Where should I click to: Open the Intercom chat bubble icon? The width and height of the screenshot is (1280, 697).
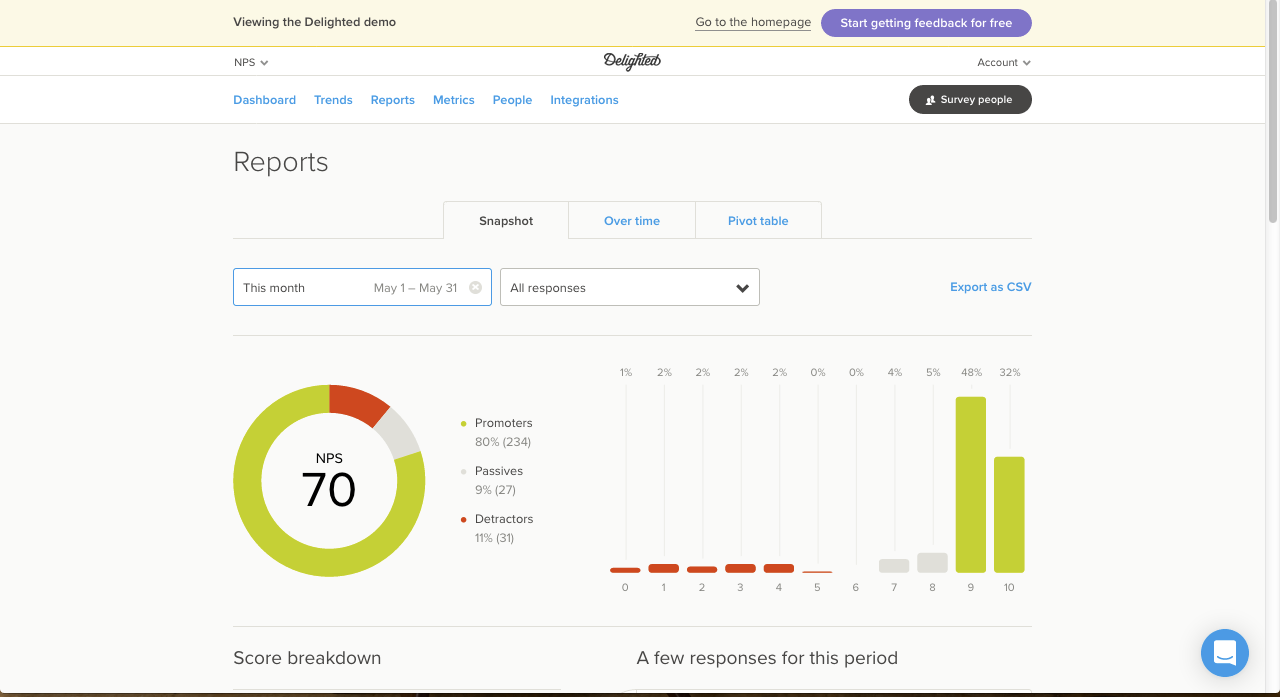tap(1225, 653)
